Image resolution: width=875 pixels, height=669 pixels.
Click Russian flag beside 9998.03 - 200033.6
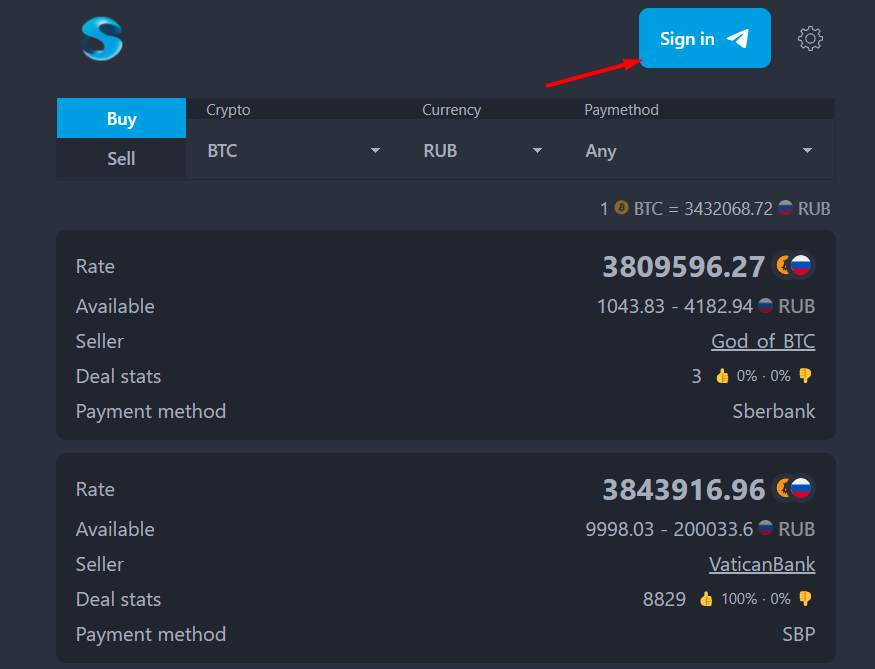[765, 527]
